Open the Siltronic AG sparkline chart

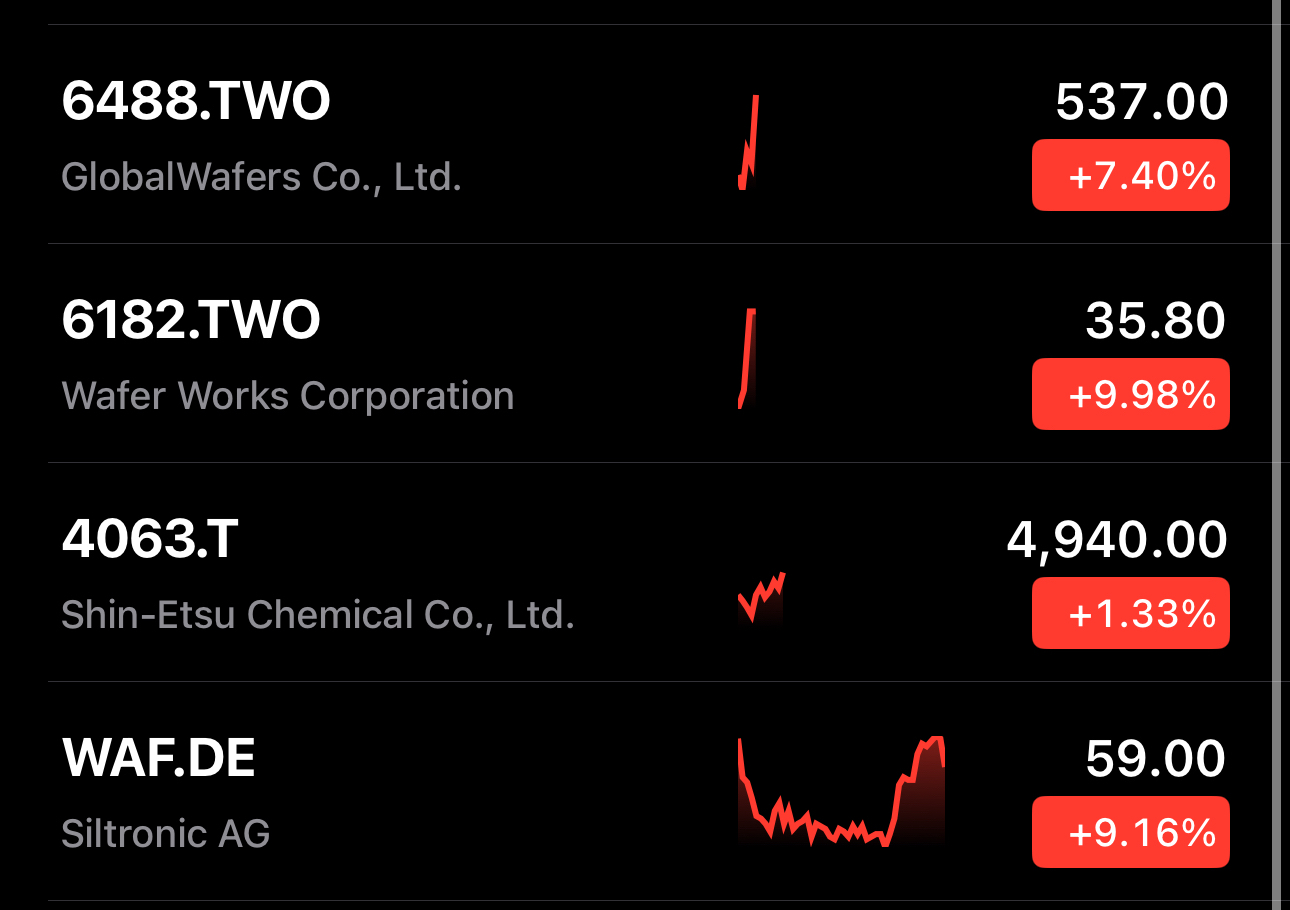click(x=840, y=792)
